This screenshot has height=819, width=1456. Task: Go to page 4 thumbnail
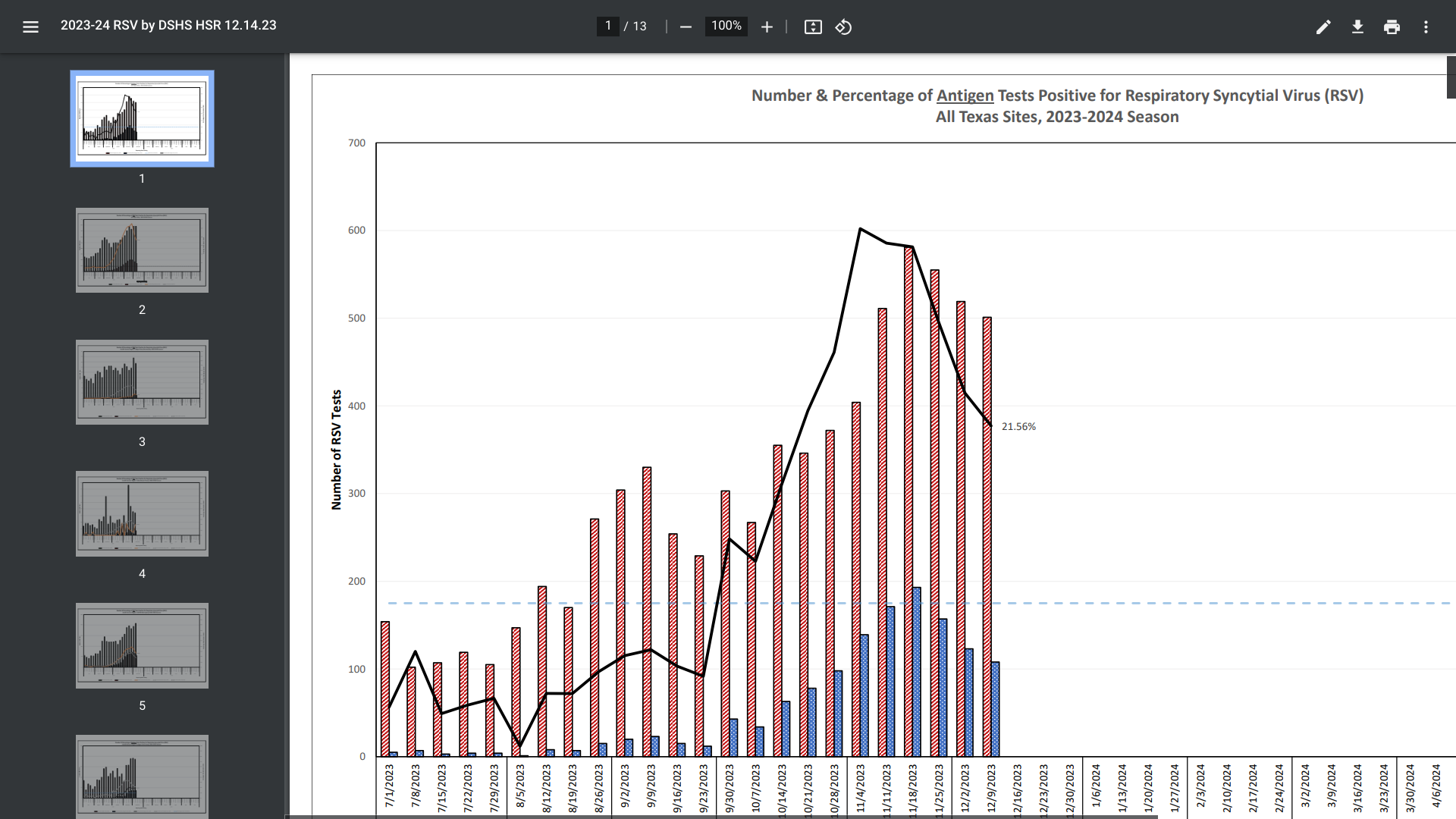[142, 514]
